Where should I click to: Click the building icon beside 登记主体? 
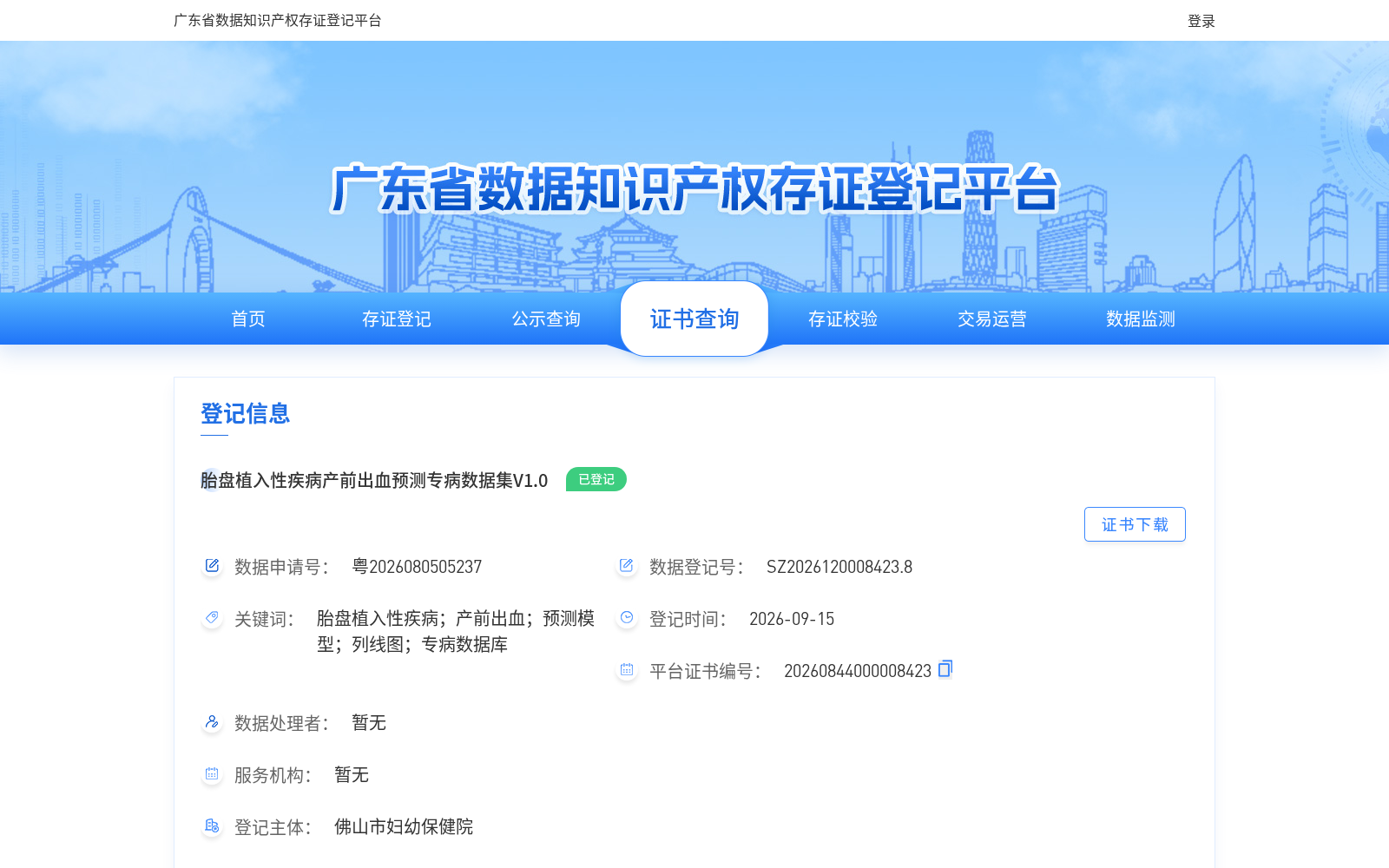point(212,826)
